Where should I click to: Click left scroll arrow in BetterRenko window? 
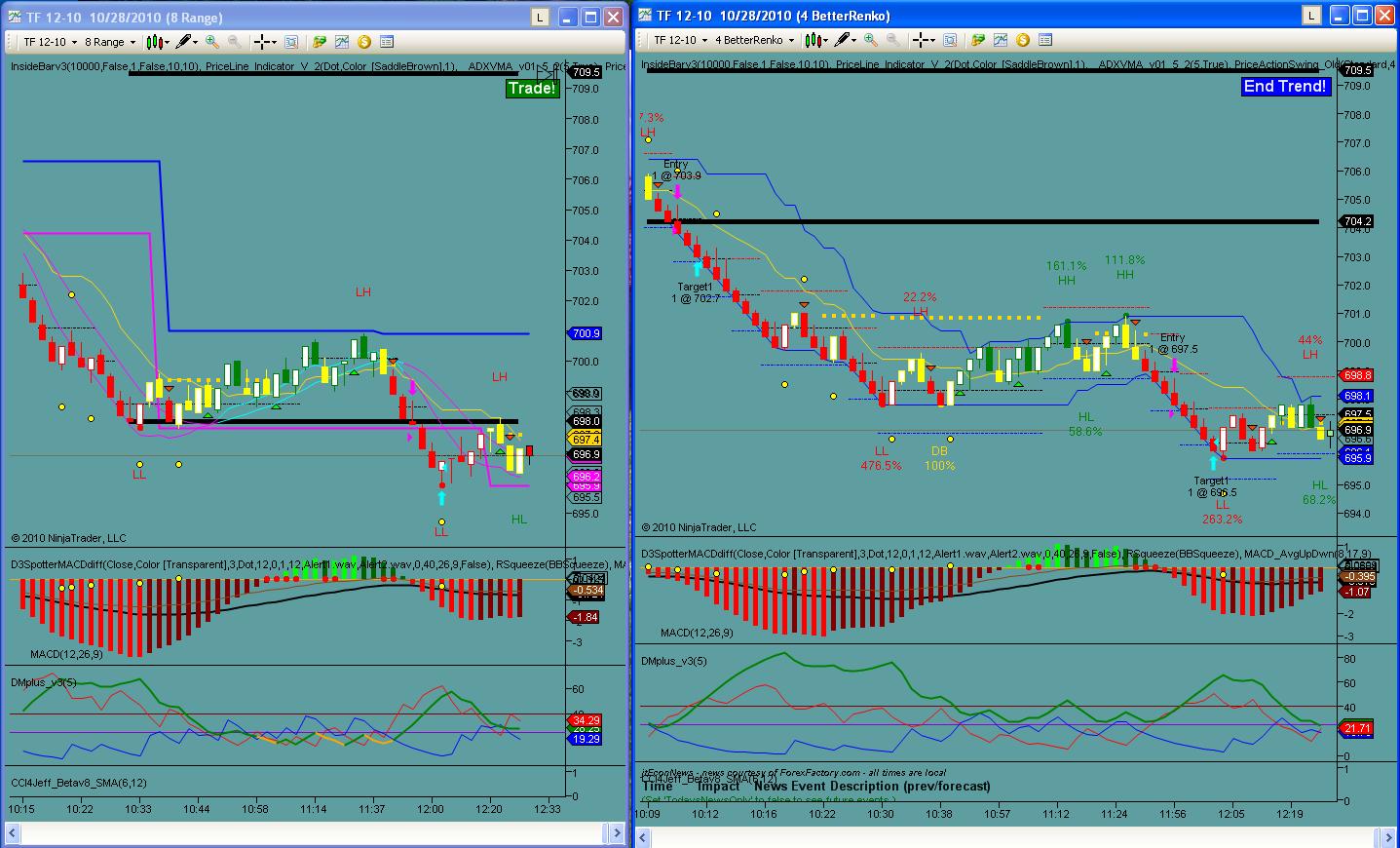tap(644, 837)
